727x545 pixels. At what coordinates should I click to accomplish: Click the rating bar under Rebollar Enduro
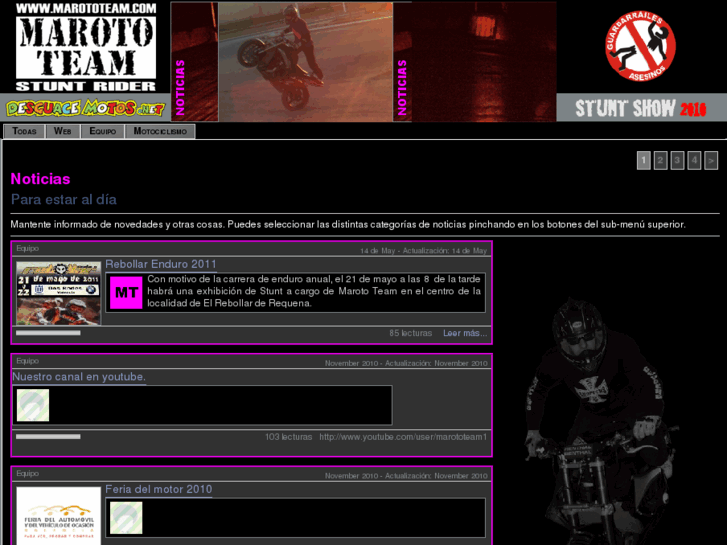(x=48, y=333)
